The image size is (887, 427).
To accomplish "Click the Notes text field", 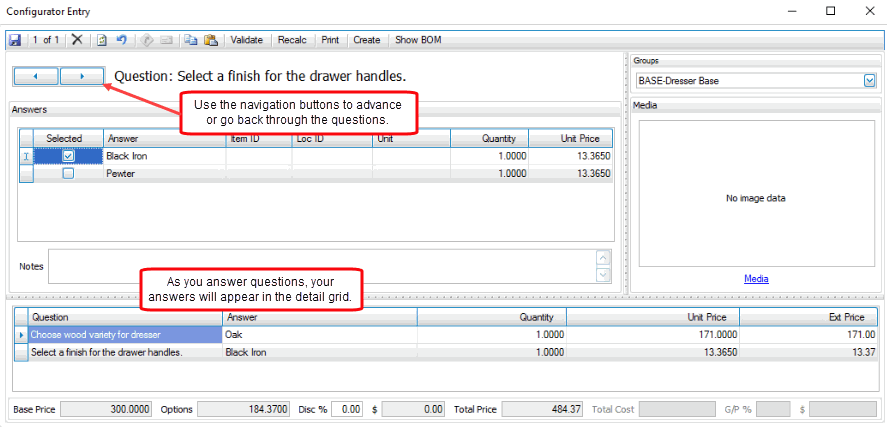I will click(x=320, y=267).
